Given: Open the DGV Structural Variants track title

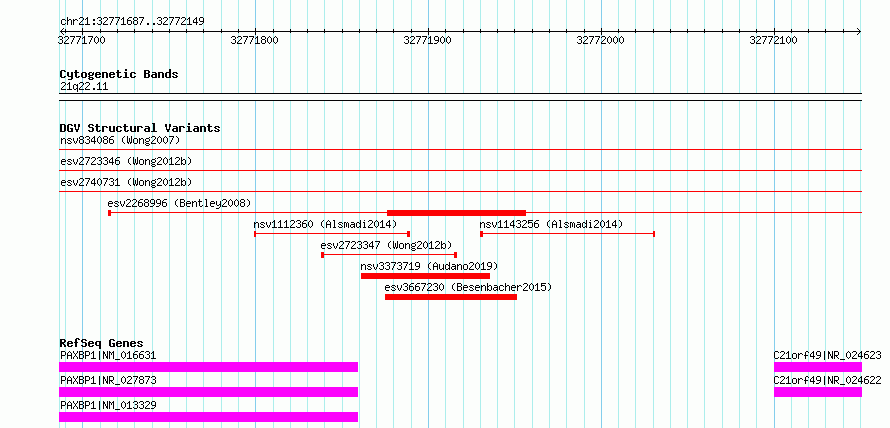Looking at the screenshot, I should pos(140,128).
